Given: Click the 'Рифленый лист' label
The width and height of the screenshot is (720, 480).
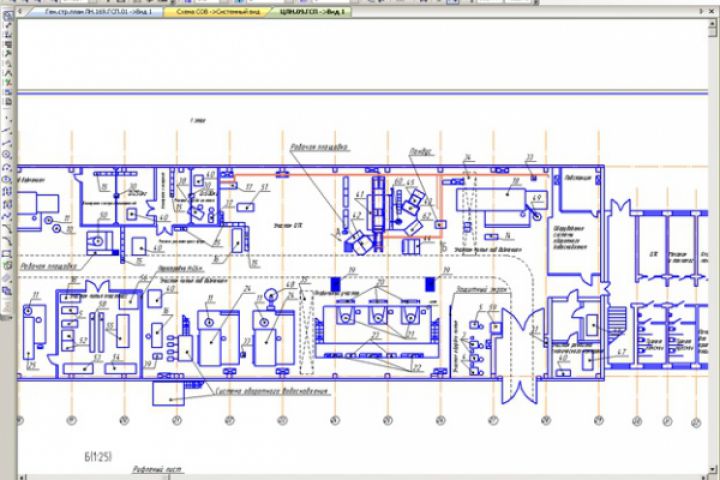Looking at the screenshot, I should click(157, 470).
